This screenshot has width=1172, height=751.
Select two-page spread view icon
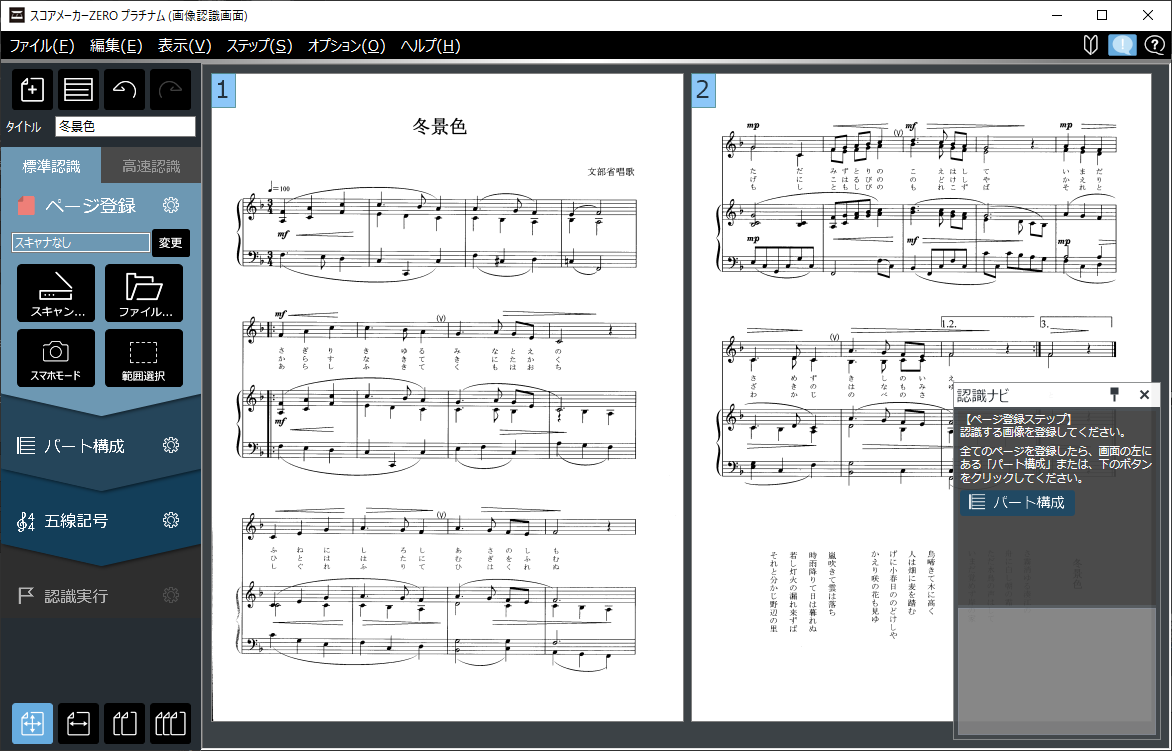124,723
